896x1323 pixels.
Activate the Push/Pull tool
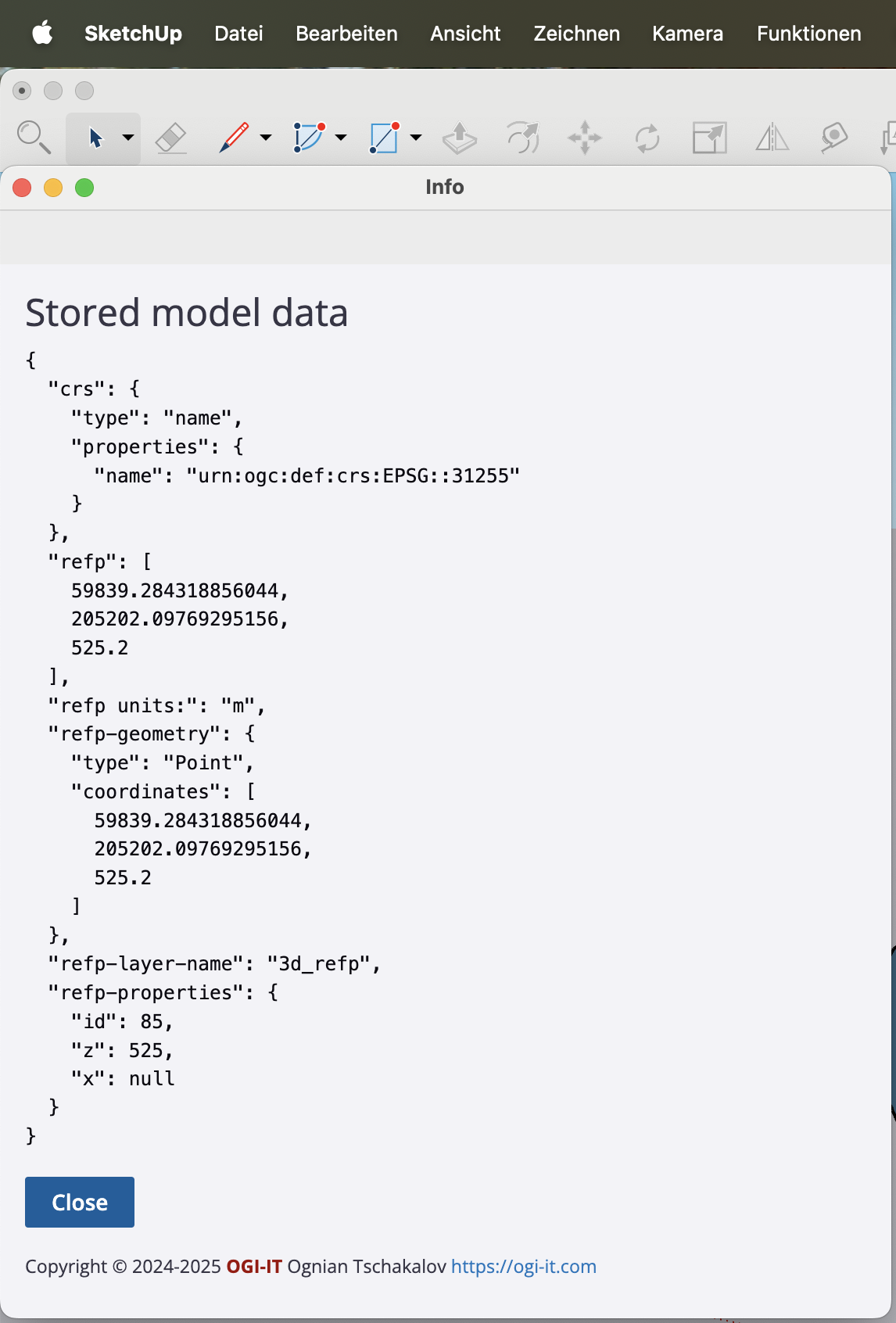coord(459,138)
